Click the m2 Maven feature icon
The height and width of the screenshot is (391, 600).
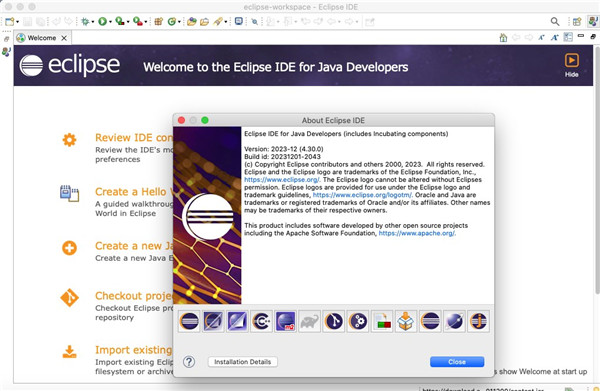[285, 321]
